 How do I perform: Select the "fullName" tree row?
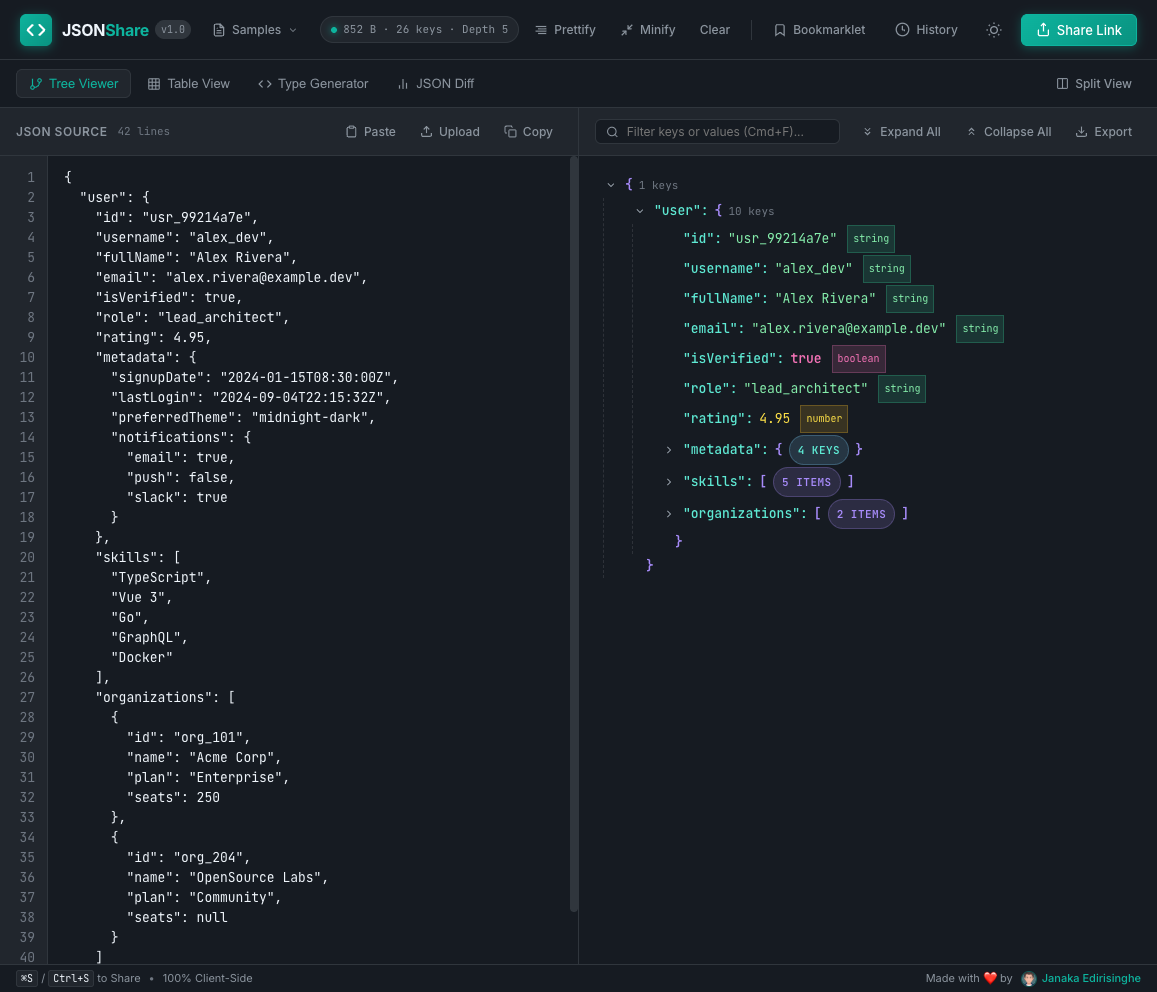tap(808, 298)
